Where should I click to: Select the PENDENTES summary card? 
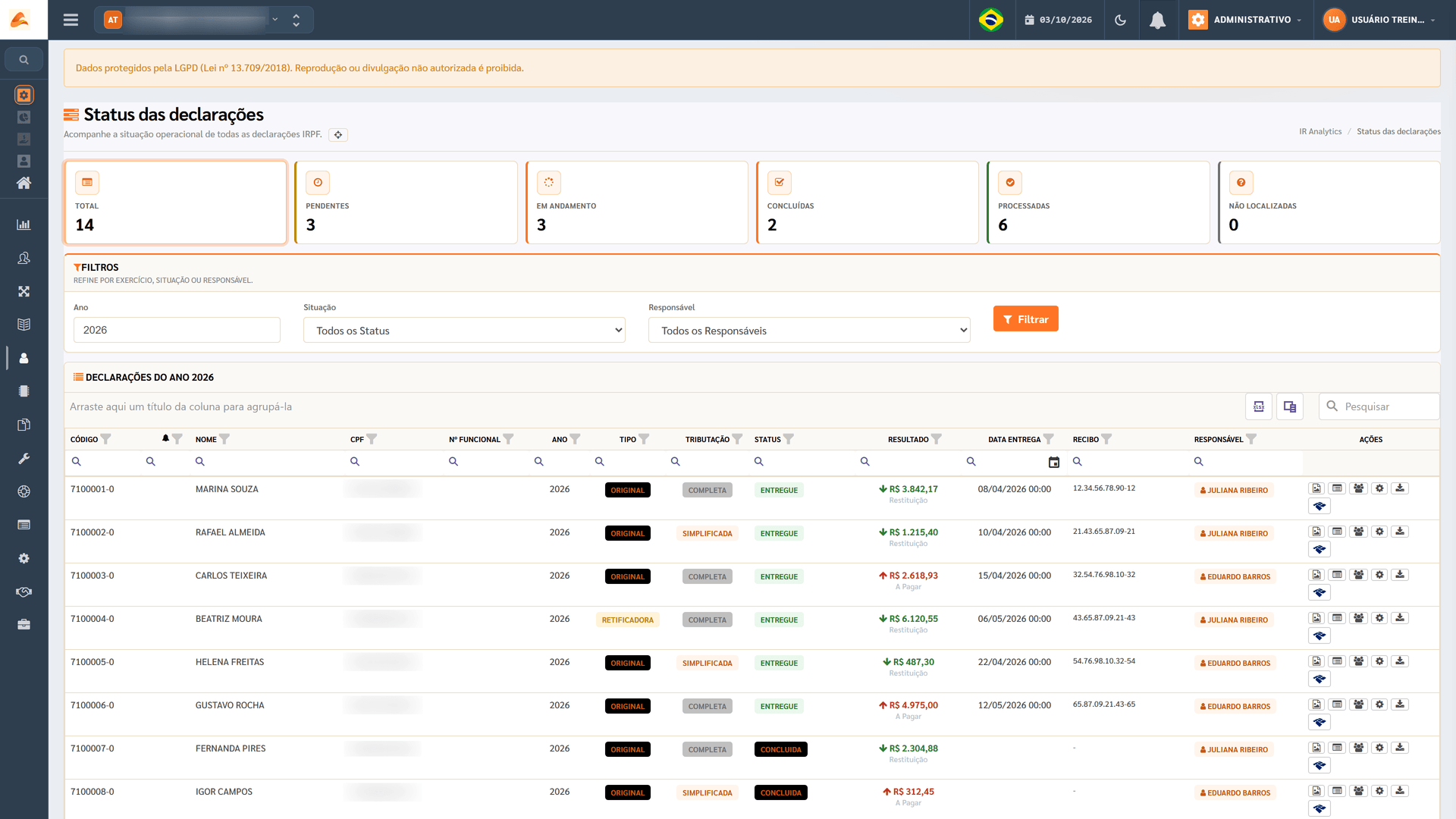(406, 202)
